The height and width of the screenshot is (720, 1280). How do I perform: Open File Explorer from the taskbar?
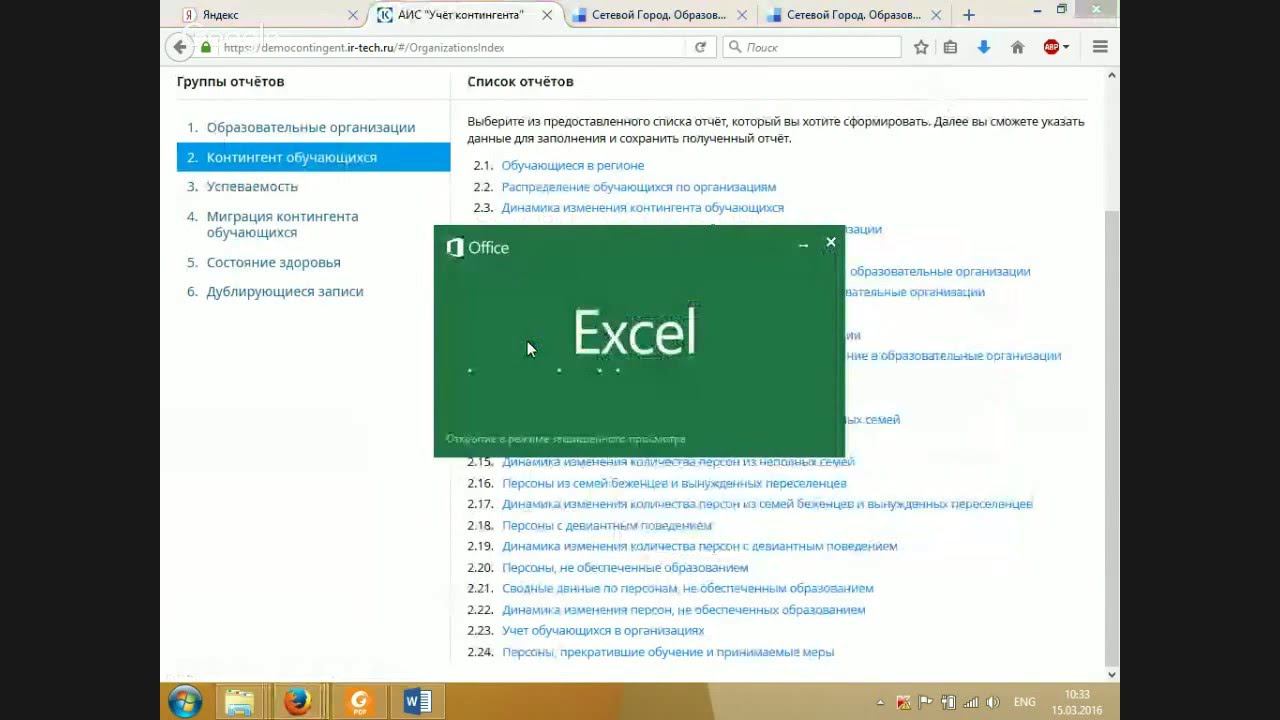click(239, 702)
